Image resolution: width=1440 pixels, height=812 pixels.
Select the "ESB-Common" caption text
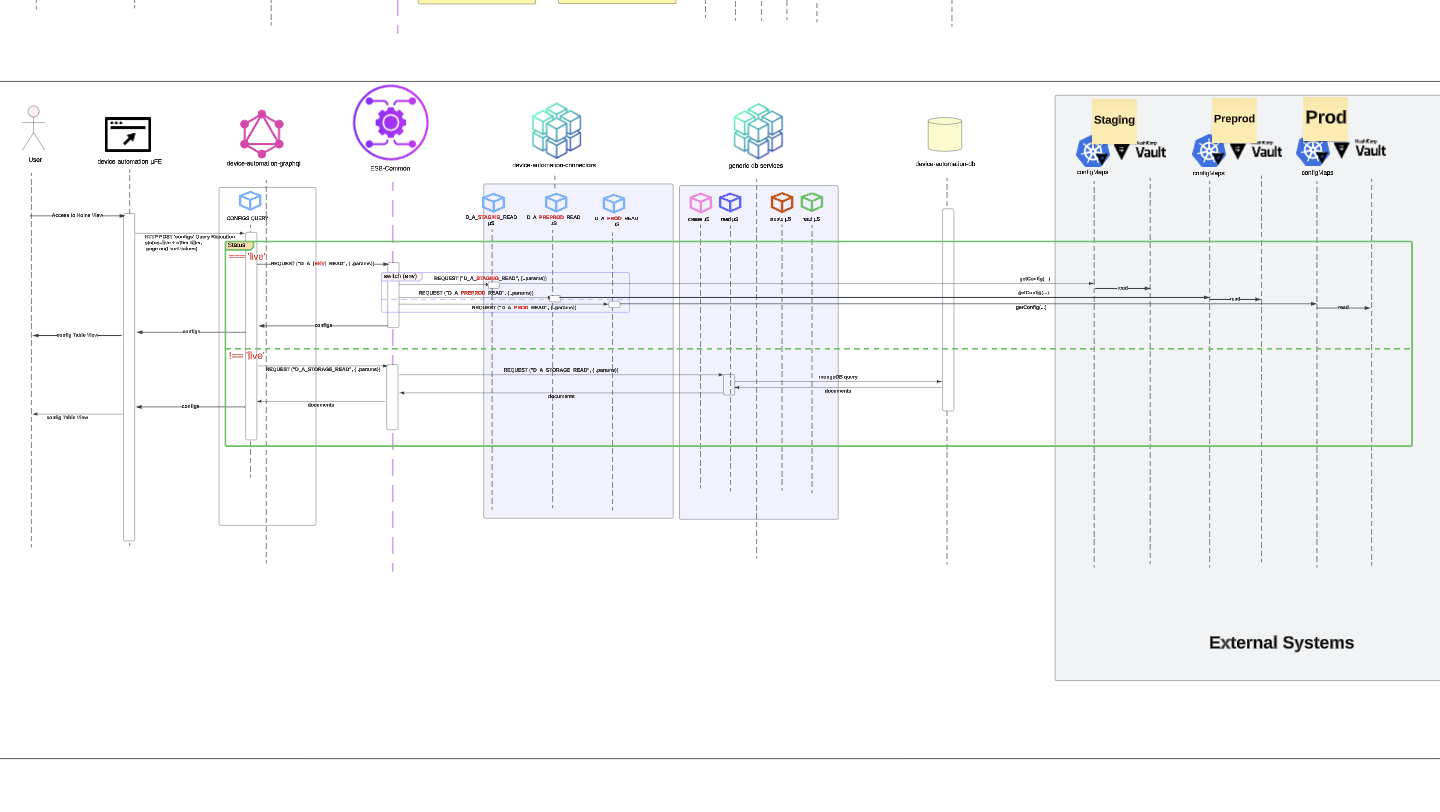coord(390,169)
